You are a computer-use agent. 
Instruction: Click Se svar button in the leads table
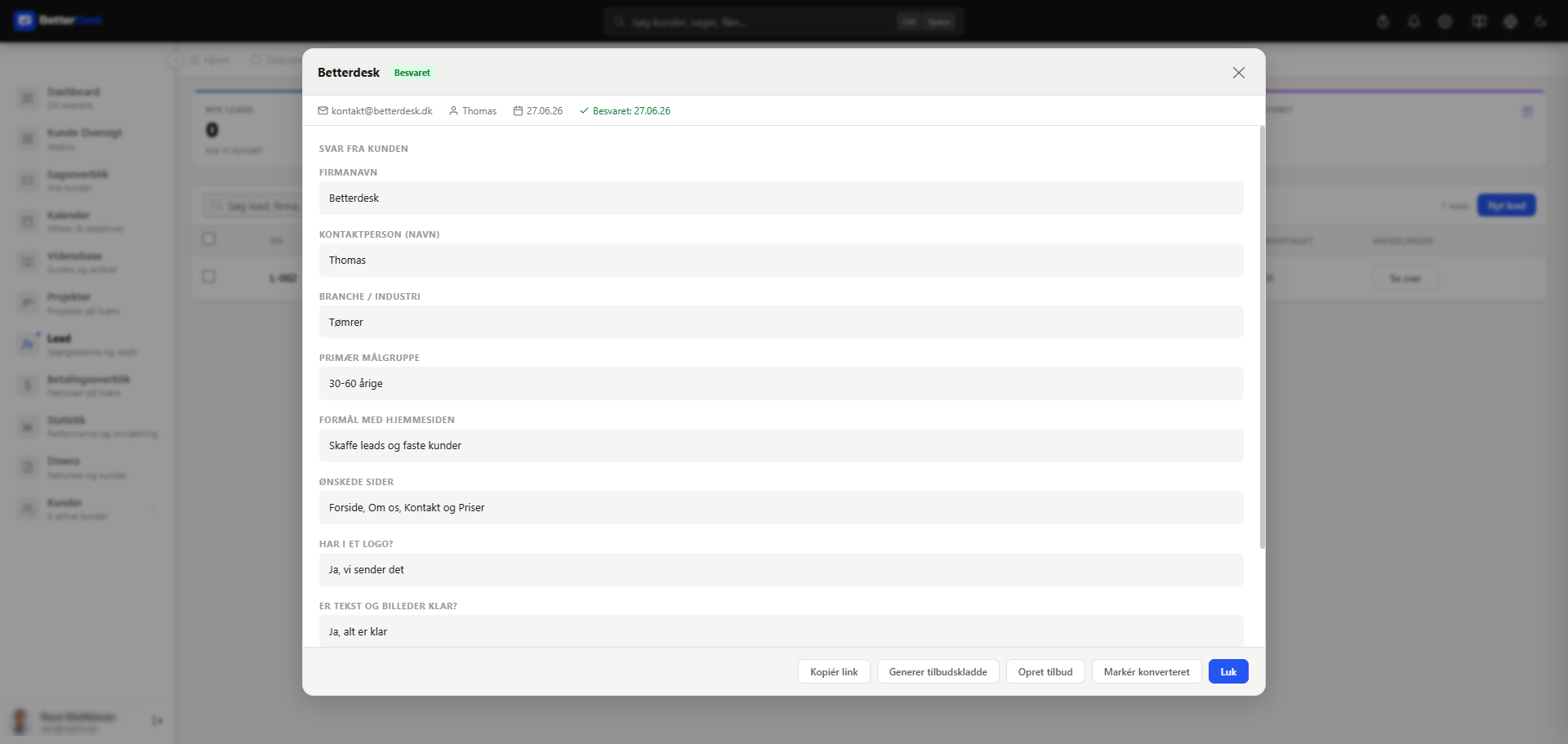(1405, 278)
